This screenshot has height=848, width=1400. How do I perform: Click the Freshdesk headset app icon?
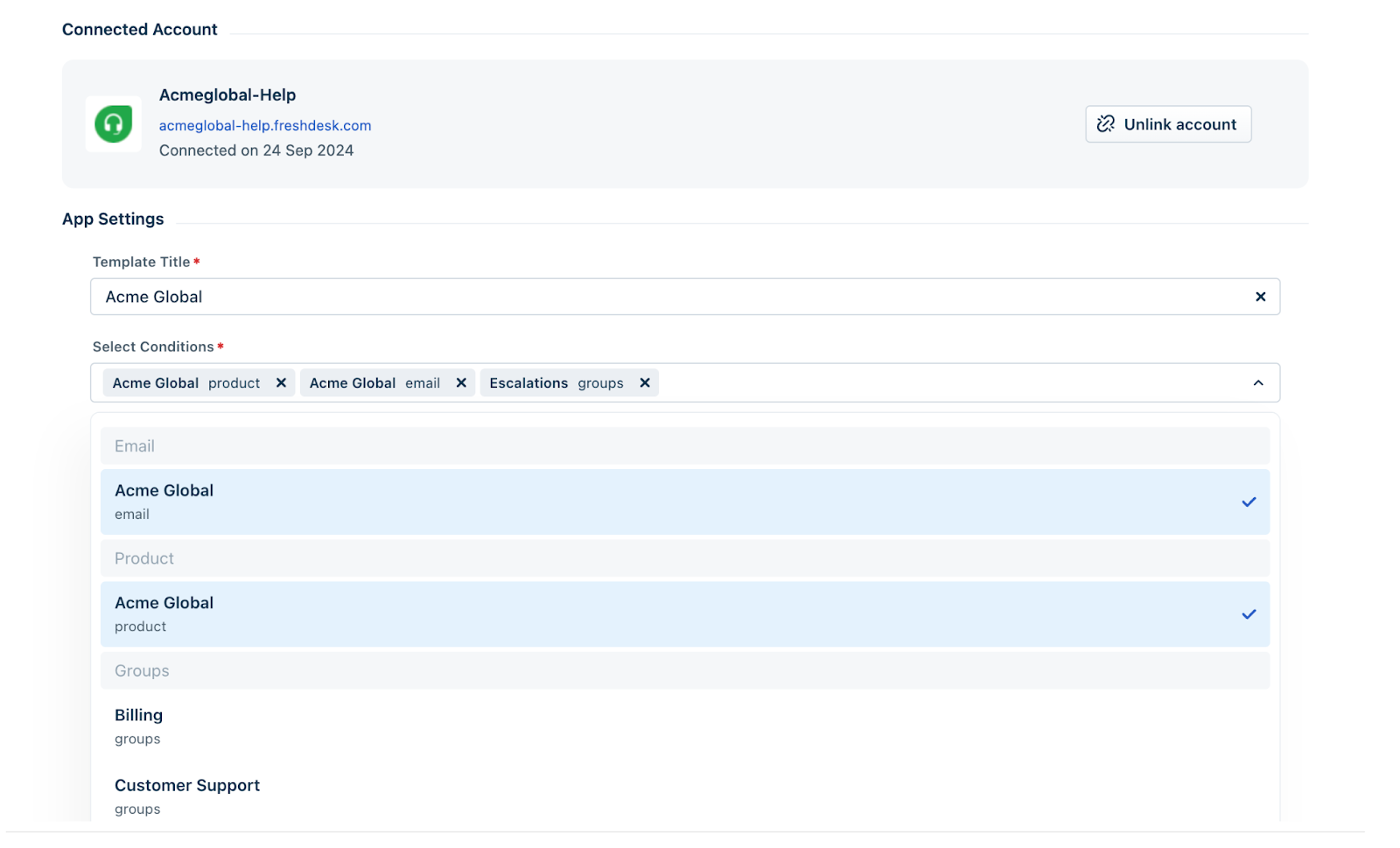pyautogui.click(x=114, y=124)
